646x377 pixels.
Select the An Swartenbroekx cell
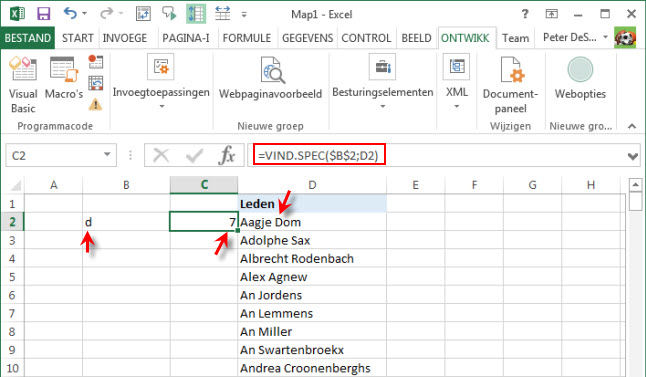312,349
